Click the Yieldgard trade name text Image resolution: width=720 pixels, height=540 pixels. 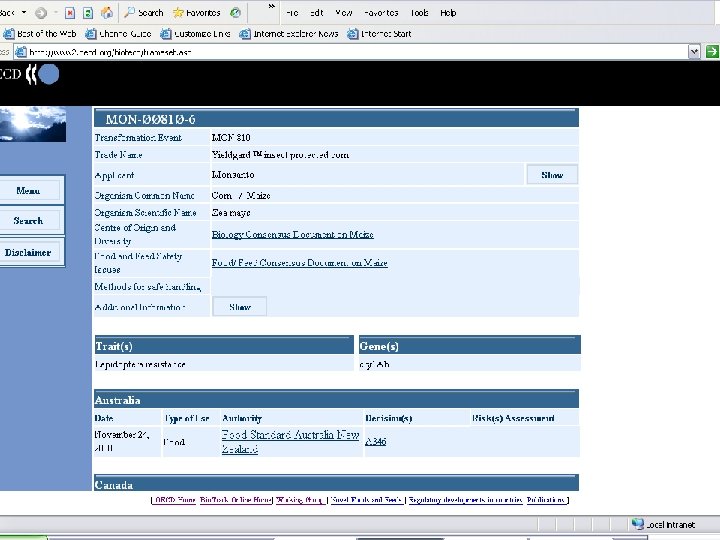click(280, 155)
